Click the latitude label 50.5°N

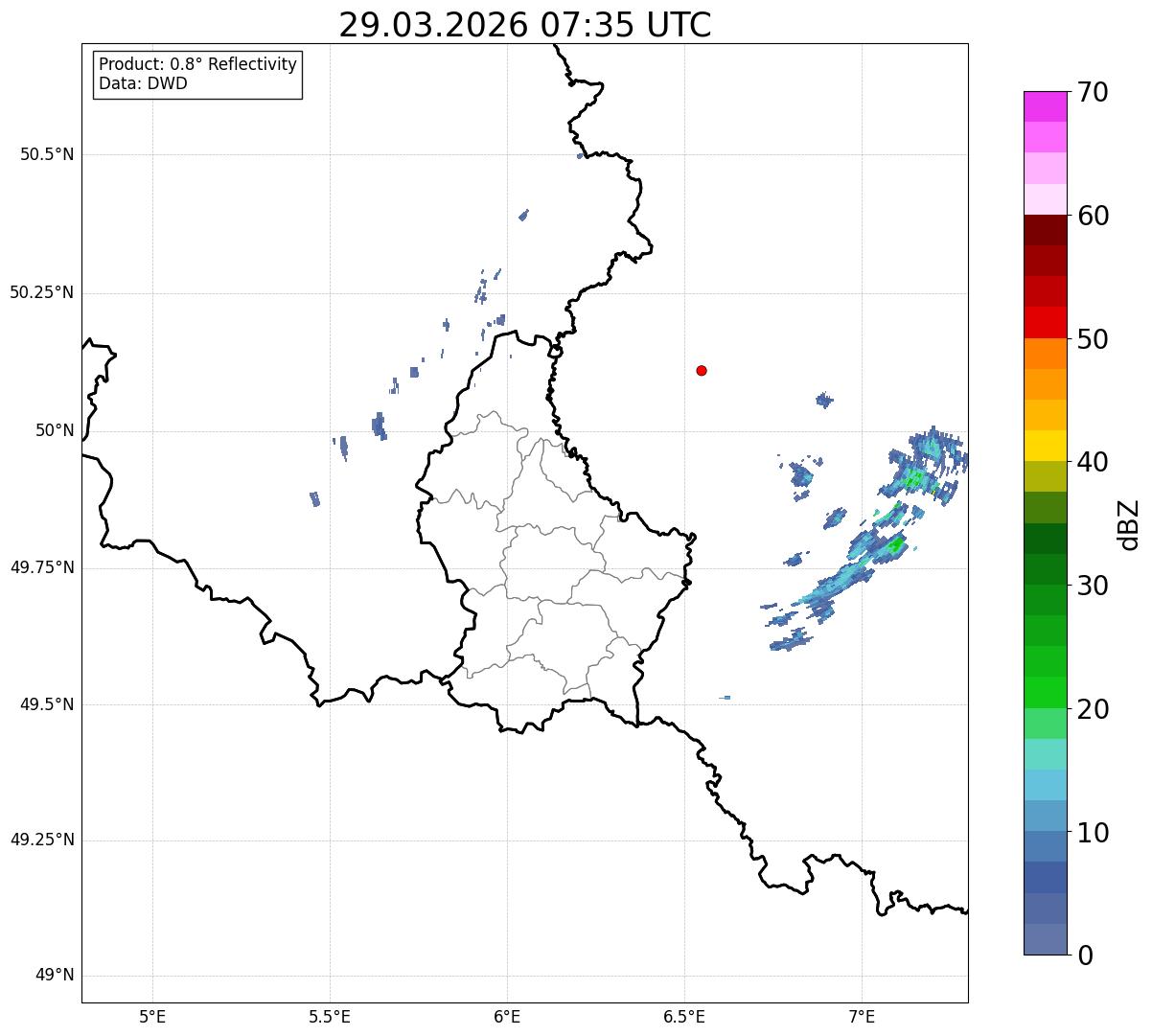pos(47,154)
